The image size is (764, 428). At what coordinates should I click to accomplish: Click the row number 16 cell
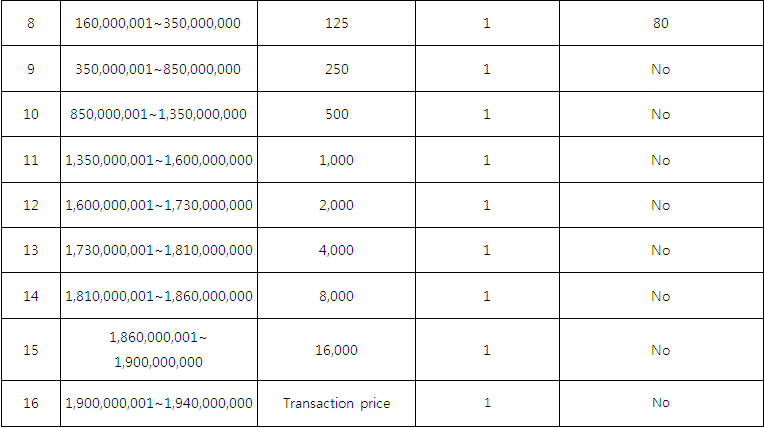click(x=31, y=403)
